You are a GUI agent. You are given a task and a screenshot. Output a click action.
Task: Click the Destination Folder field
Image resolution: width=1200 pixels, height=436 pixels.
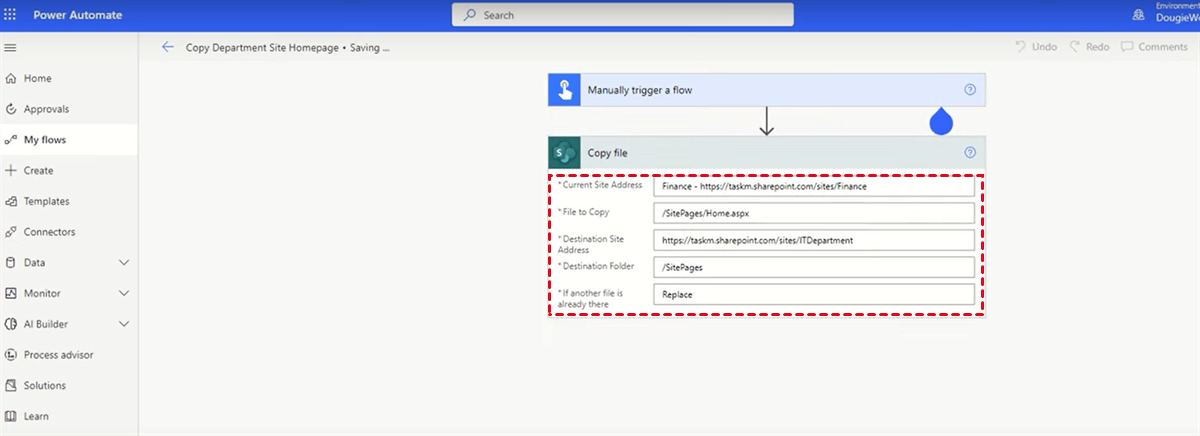click(813, 267)
